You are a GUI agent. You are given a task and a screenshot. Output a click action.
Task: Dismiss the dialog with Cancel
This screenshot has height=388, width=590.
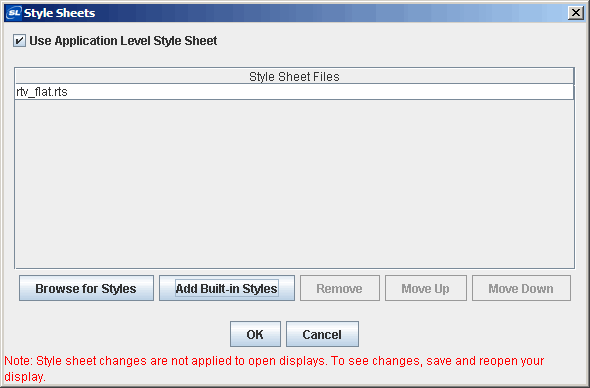(322, 334)
